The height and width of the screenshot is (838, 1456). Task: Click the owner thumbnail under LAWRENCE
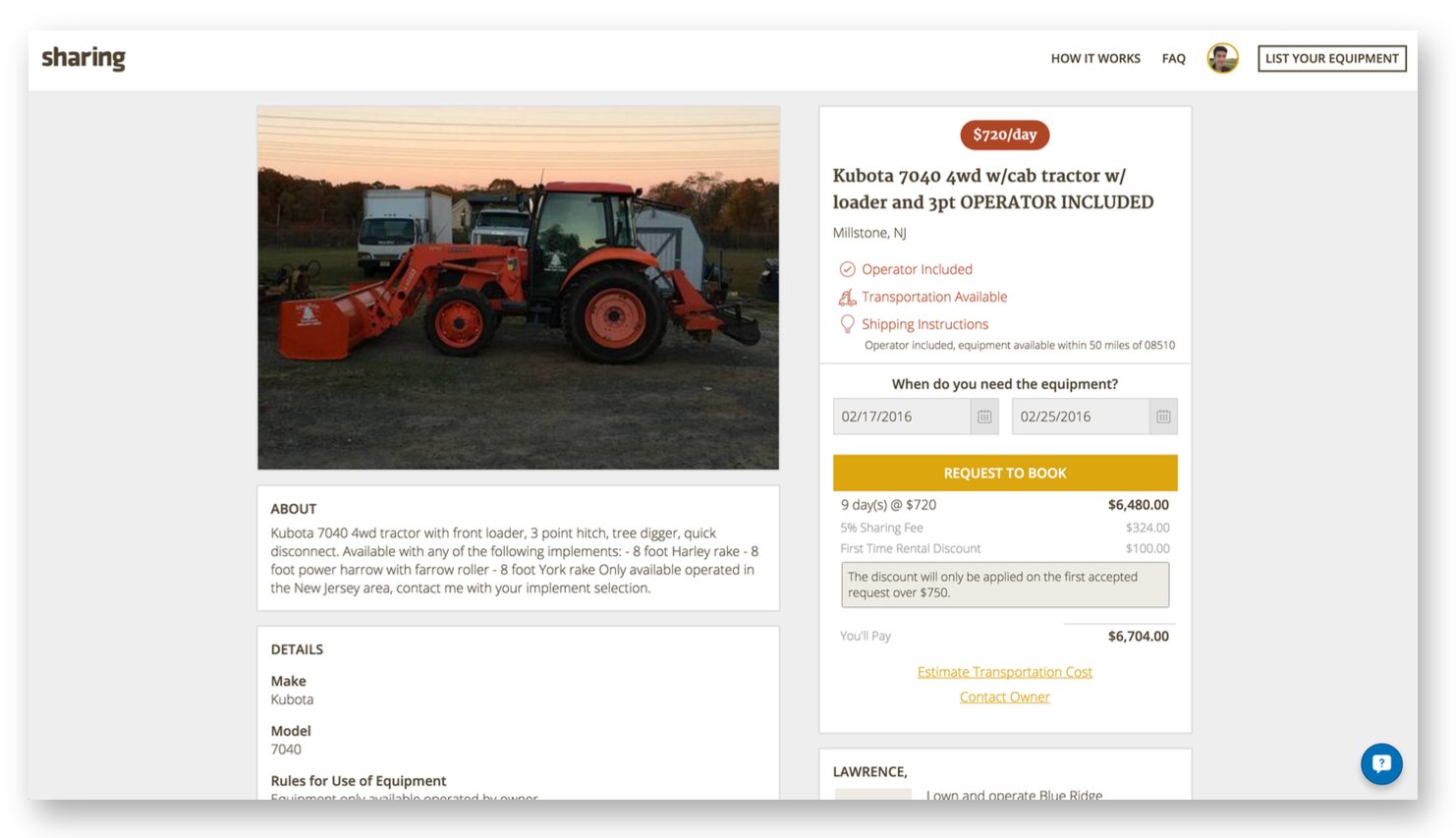[872, 794]
